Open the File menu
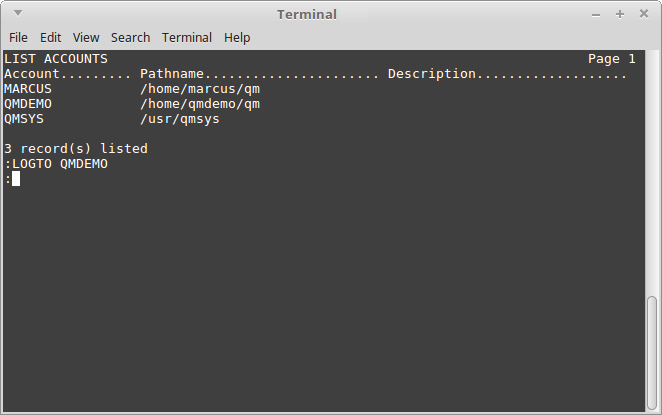Screen dimensions: 662x415 coord(18,38)
